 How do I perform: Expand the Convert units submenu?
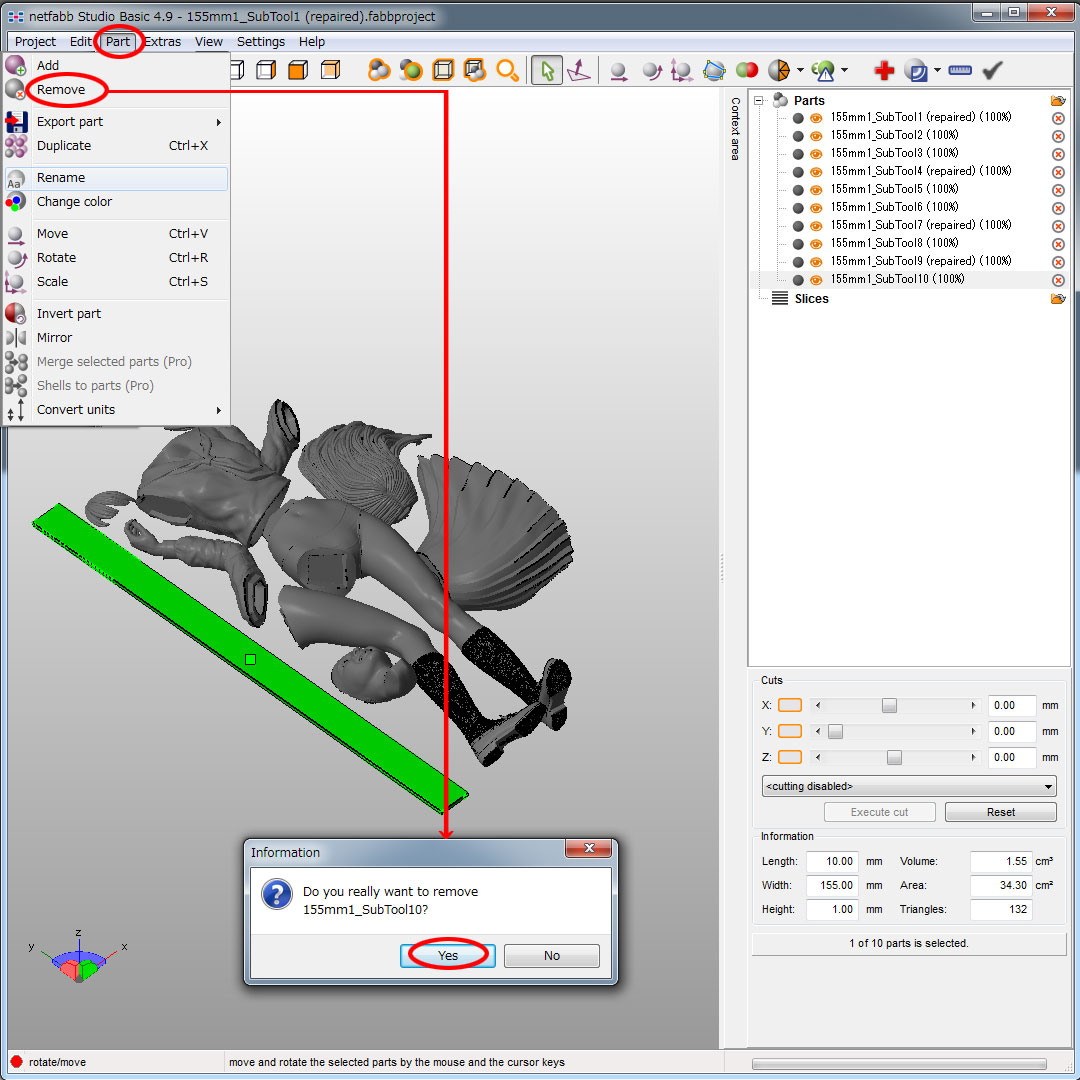[116, 410]
